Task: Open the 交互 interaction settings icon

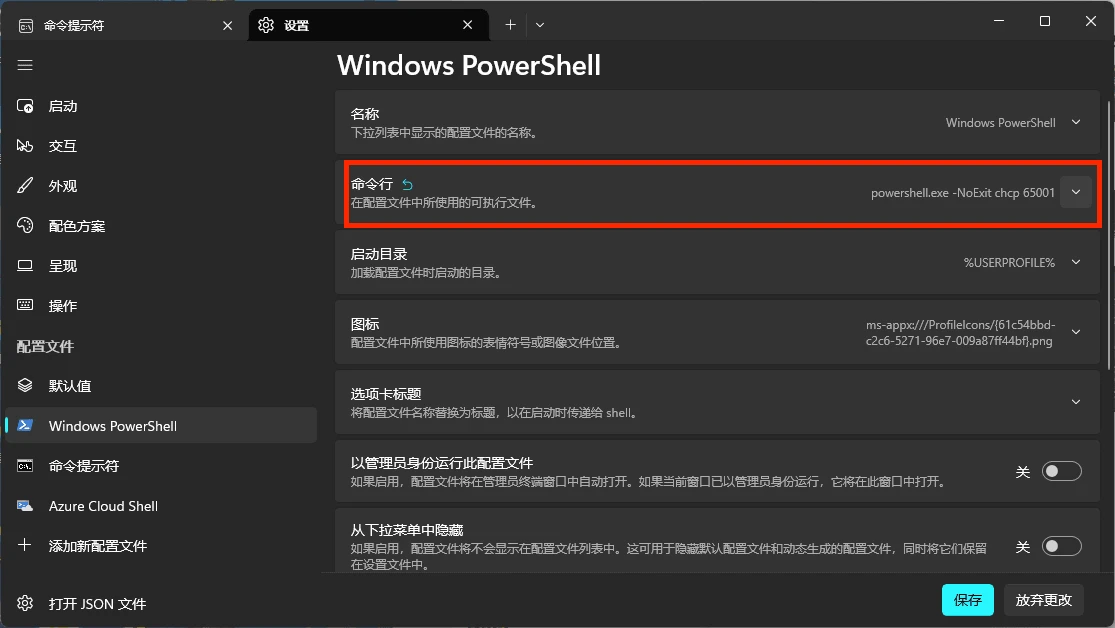Action: click(25, 146)
